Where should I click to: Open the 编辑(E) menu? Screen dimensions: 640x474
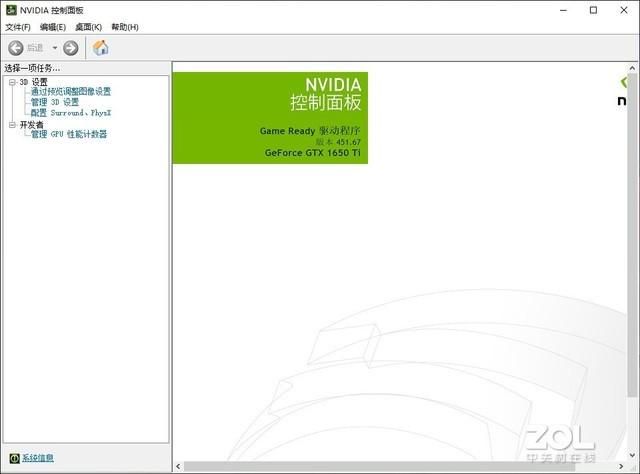pyautogui.click(x=53, y=27)
